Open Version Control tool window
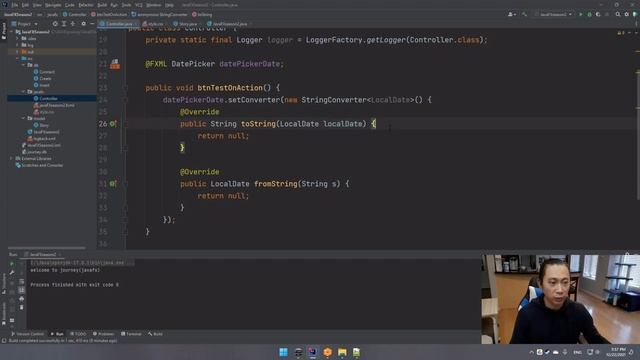 pyautogui.click(x=27, y=334)
